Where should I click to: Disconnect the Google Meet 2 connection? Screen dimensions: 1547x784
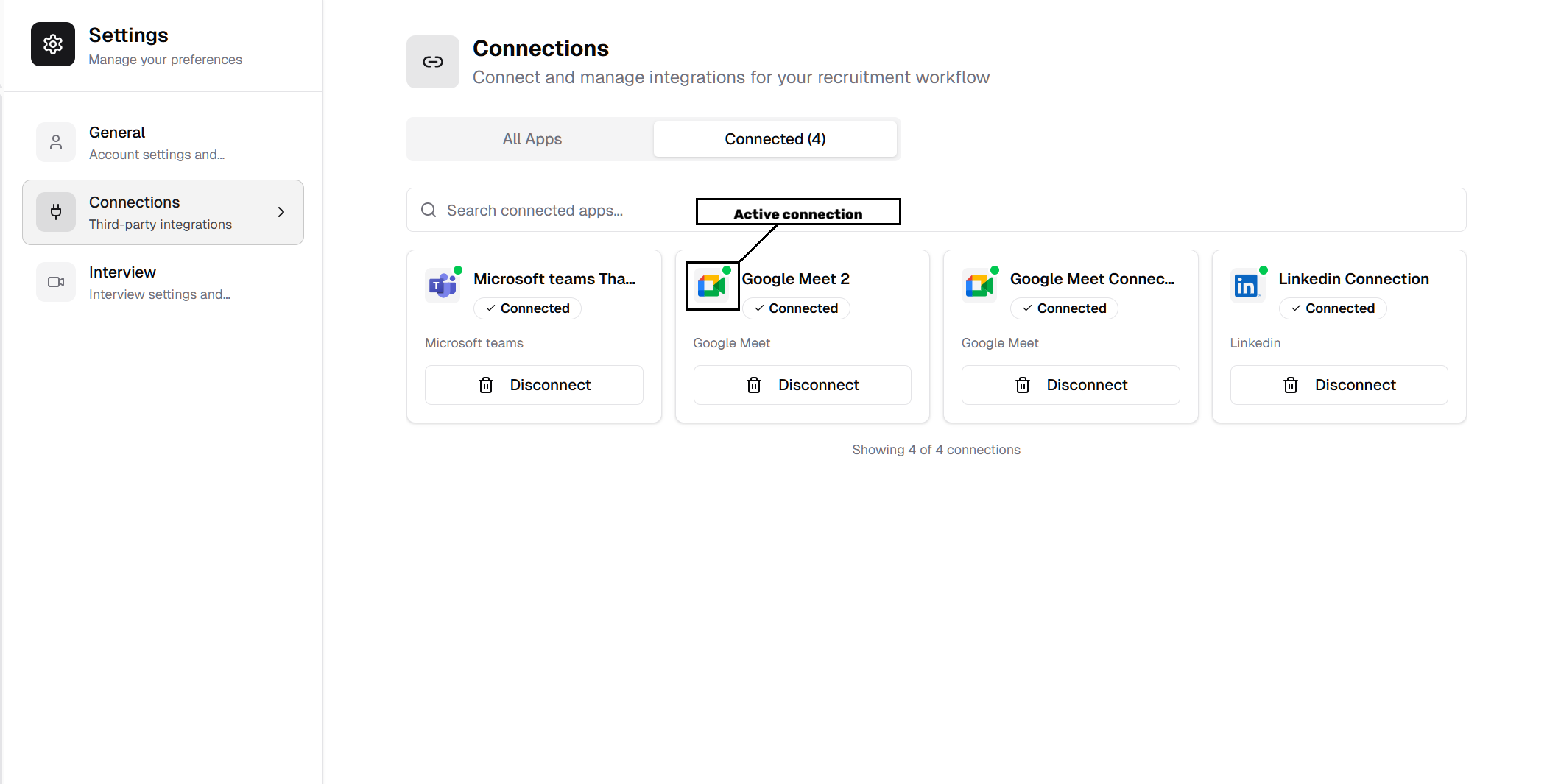coord(802,385)
